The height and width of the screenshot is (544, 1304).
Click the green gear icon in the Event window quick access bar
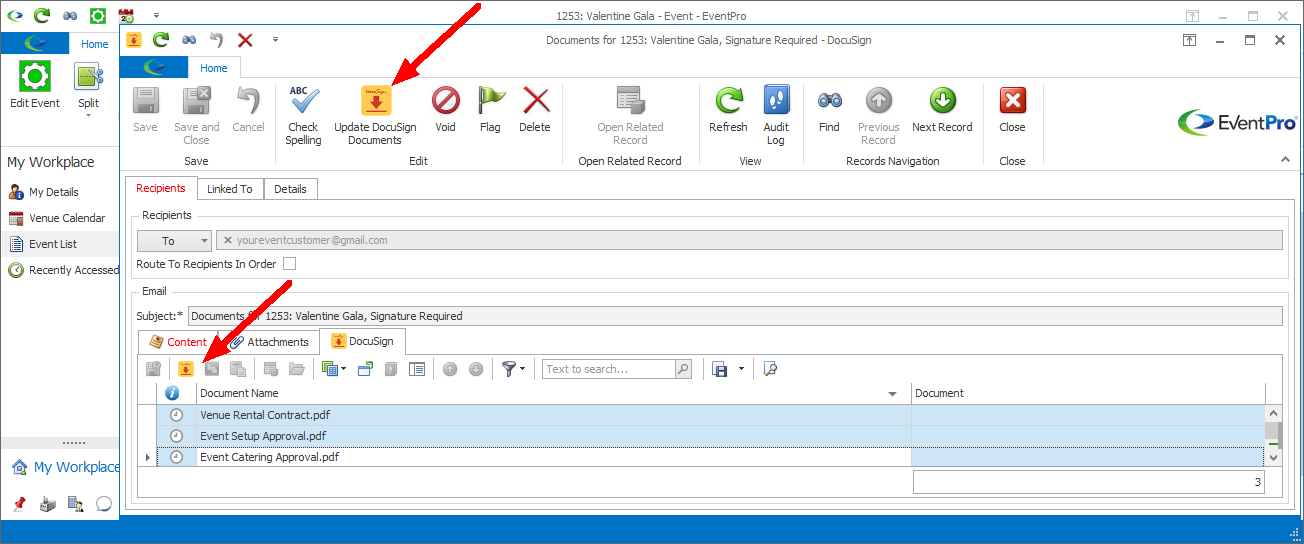point(98,16)
